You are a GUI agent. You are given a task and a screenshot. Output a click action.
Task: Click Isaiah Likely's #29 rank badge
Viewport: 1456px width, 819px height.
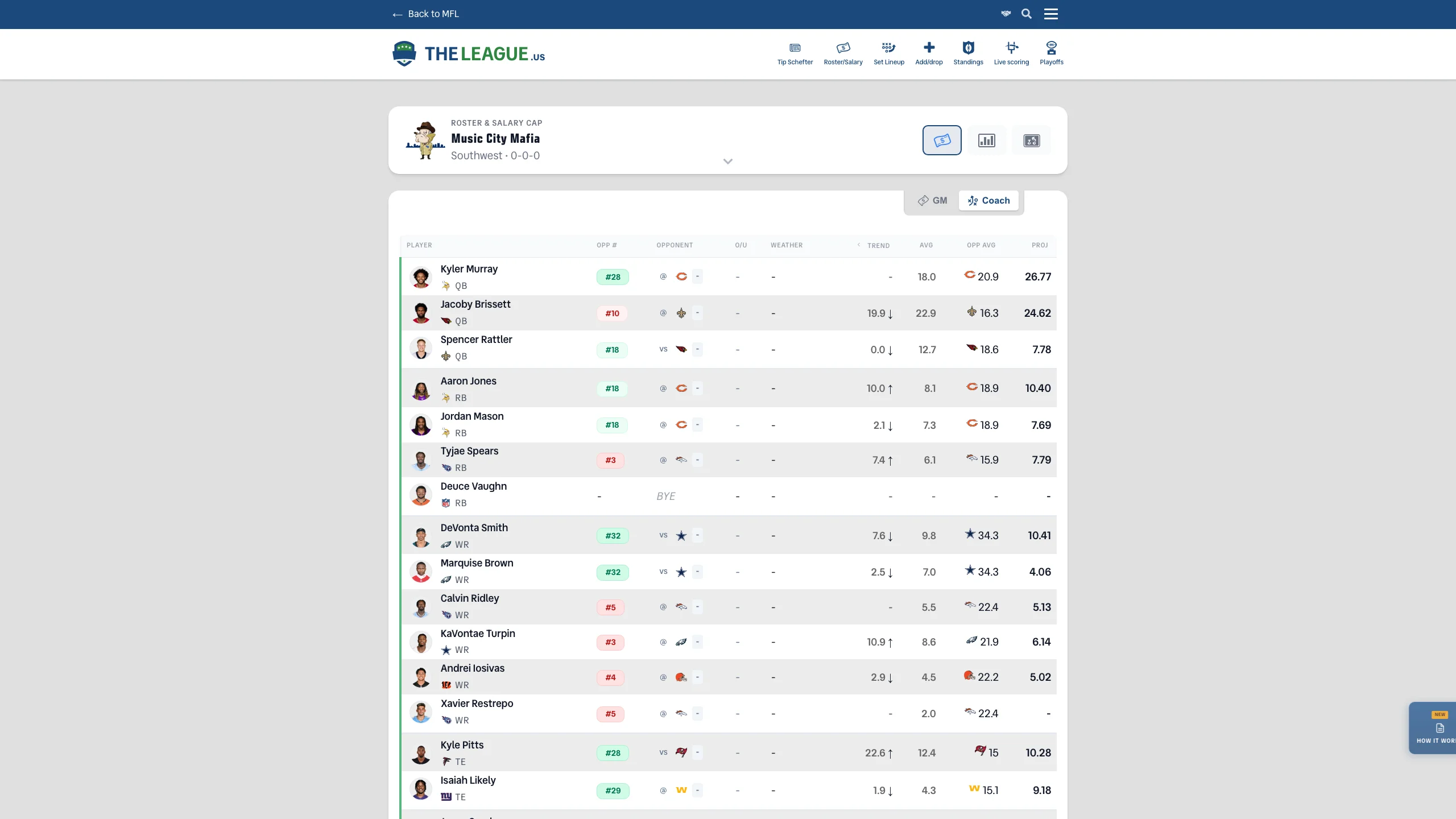613,791
